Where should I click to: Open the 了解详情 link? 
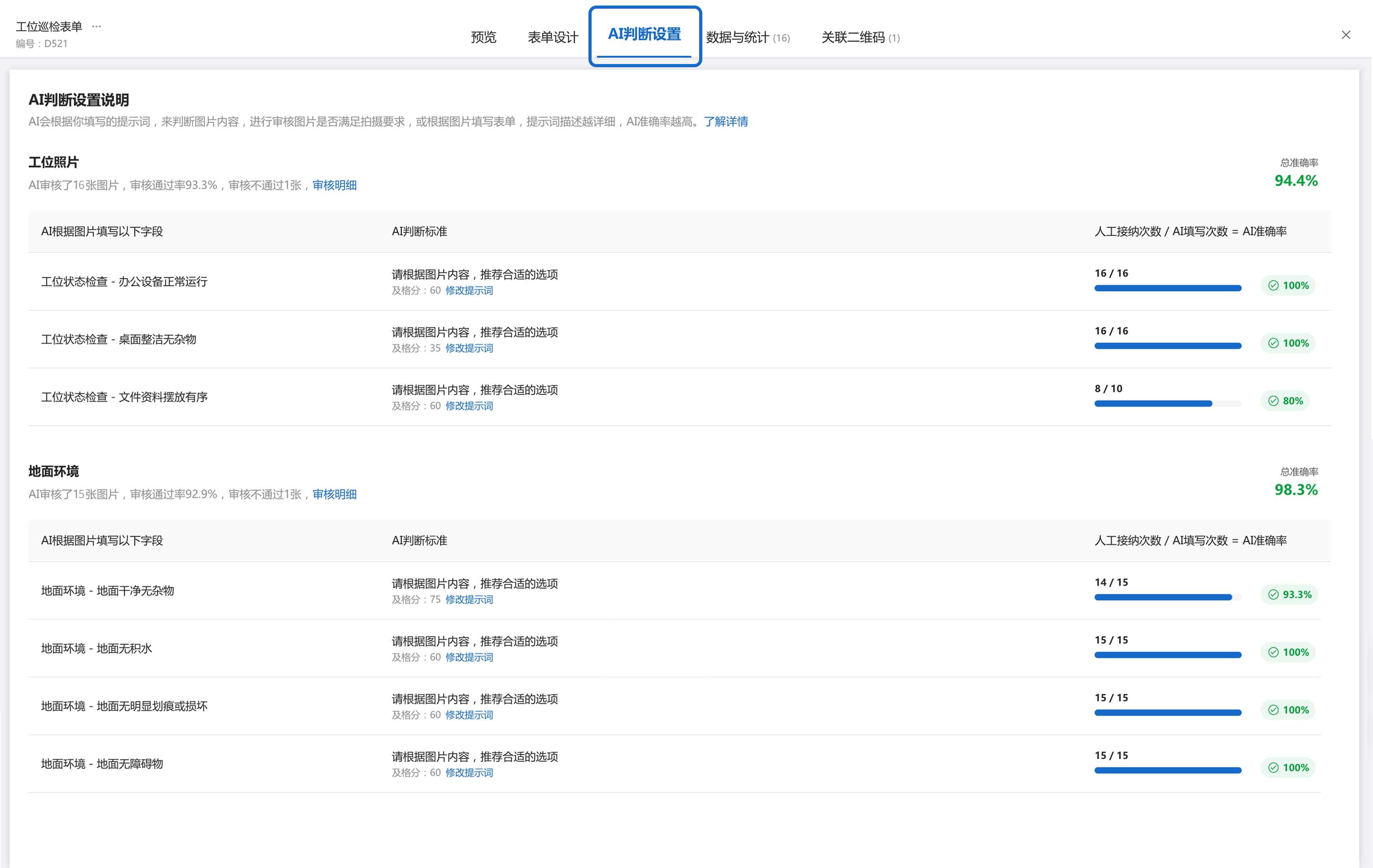[x=725, y=121]
